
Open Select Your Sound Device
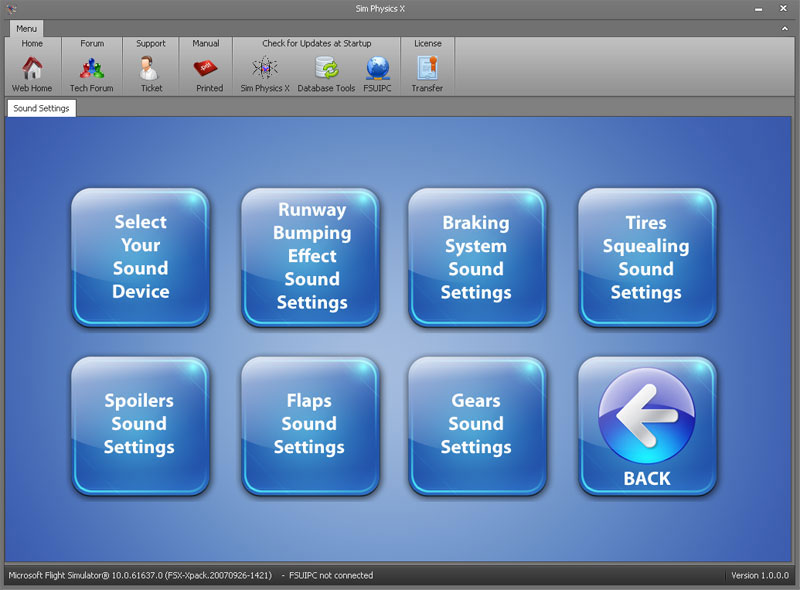140,257
